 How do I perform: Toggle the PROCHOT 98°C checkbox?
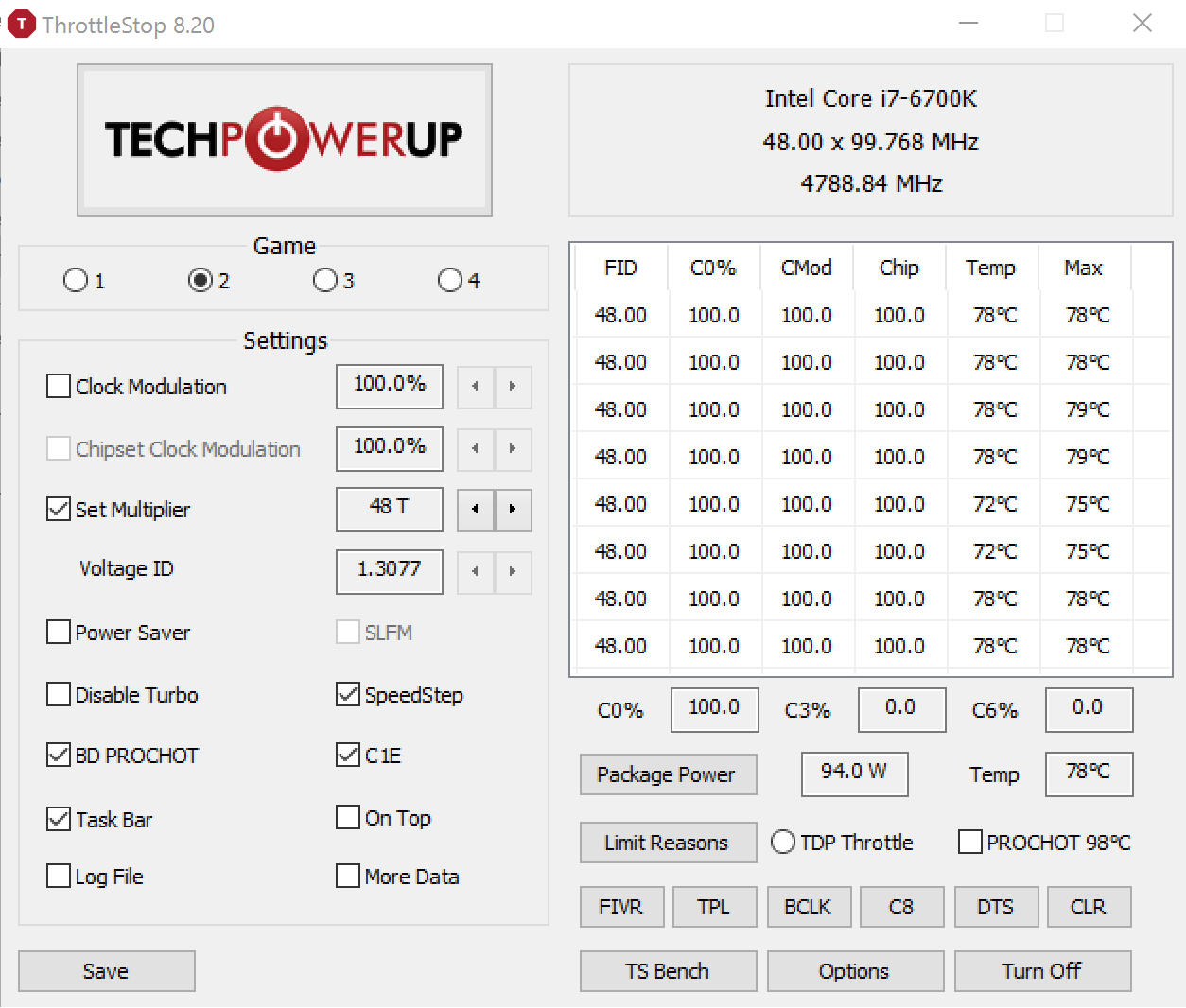pyautogui.click(x=970, y=843)
